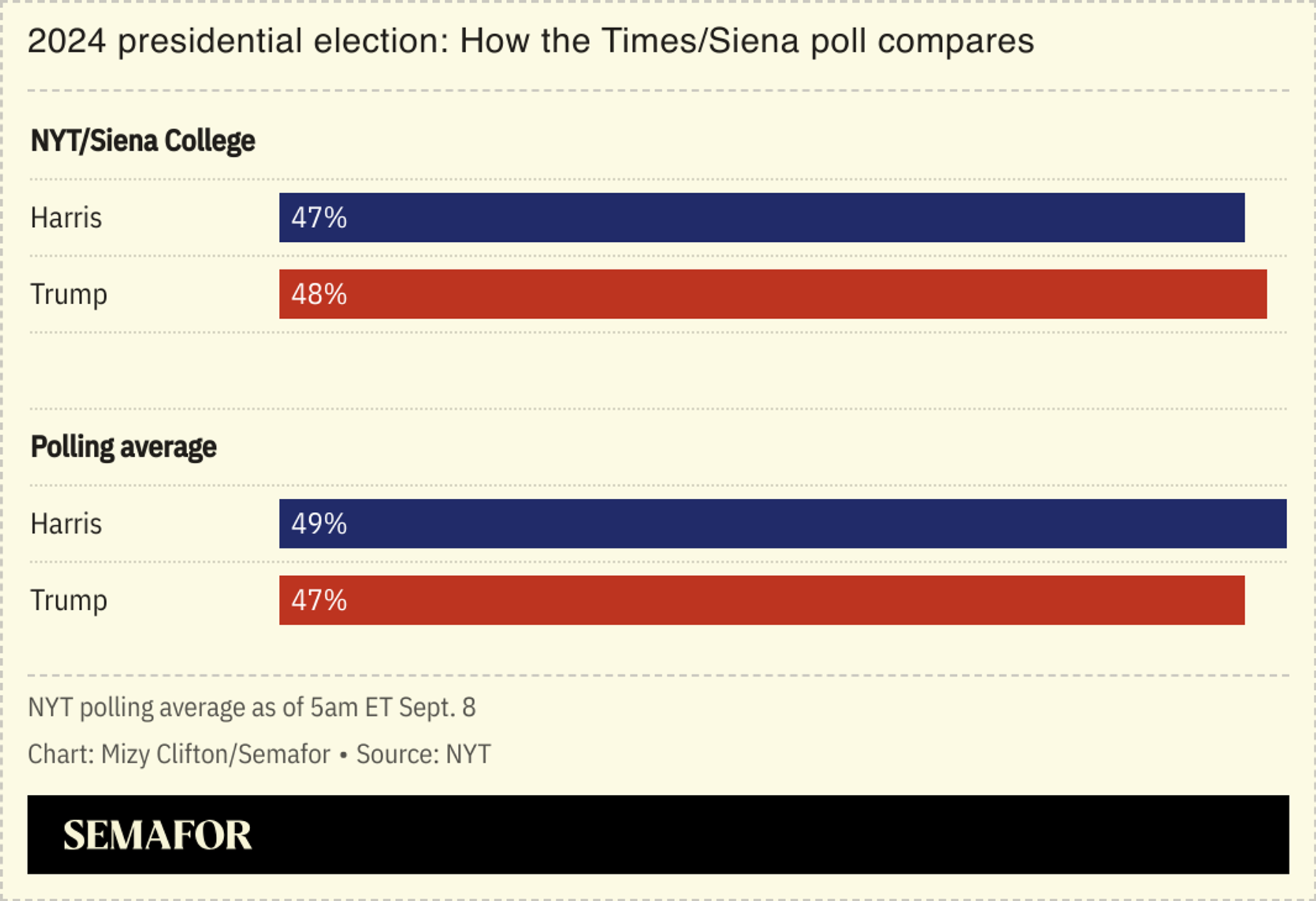Click the Harris label under NYT/Siena College
This screenshot has width=1316, height=901.
click(x=66, y=218)
